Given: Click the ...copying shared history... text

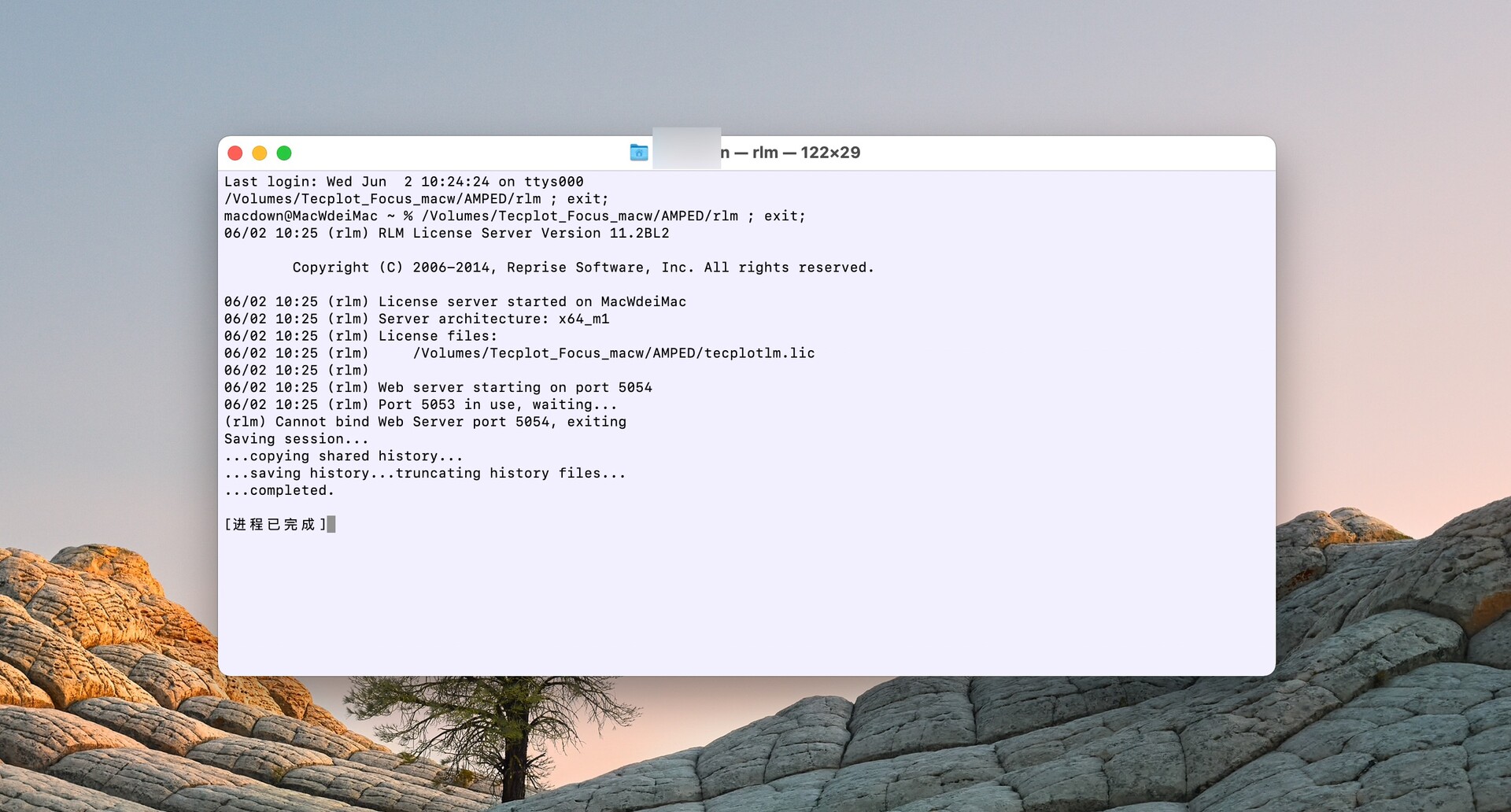Looking at the screenshot, I should click(342, 456).
